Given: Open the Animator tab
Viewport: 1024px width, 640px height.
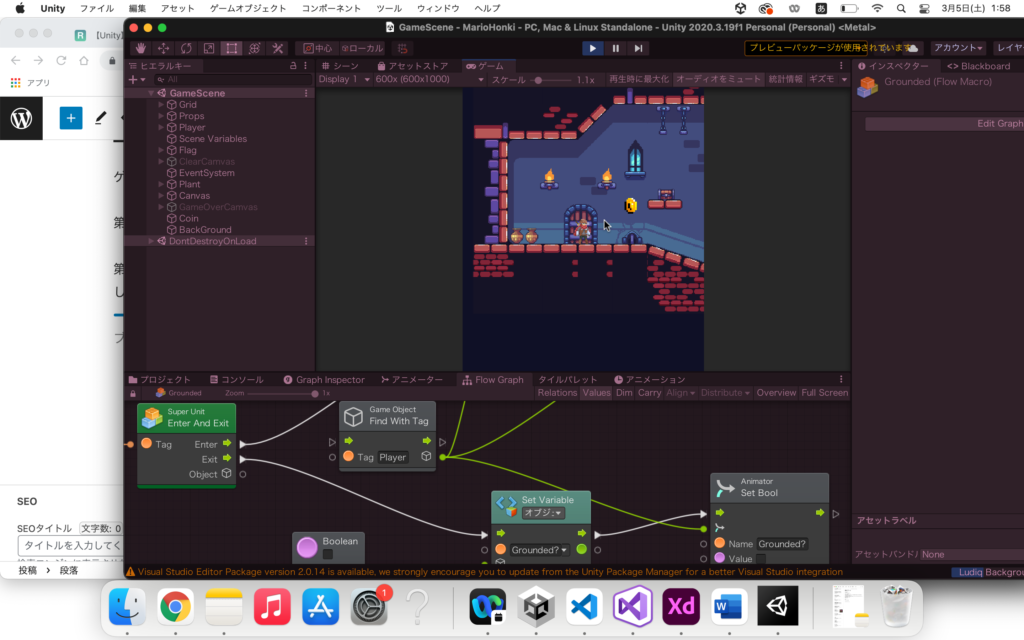Looking at the screenshot, I should point(411,379).
